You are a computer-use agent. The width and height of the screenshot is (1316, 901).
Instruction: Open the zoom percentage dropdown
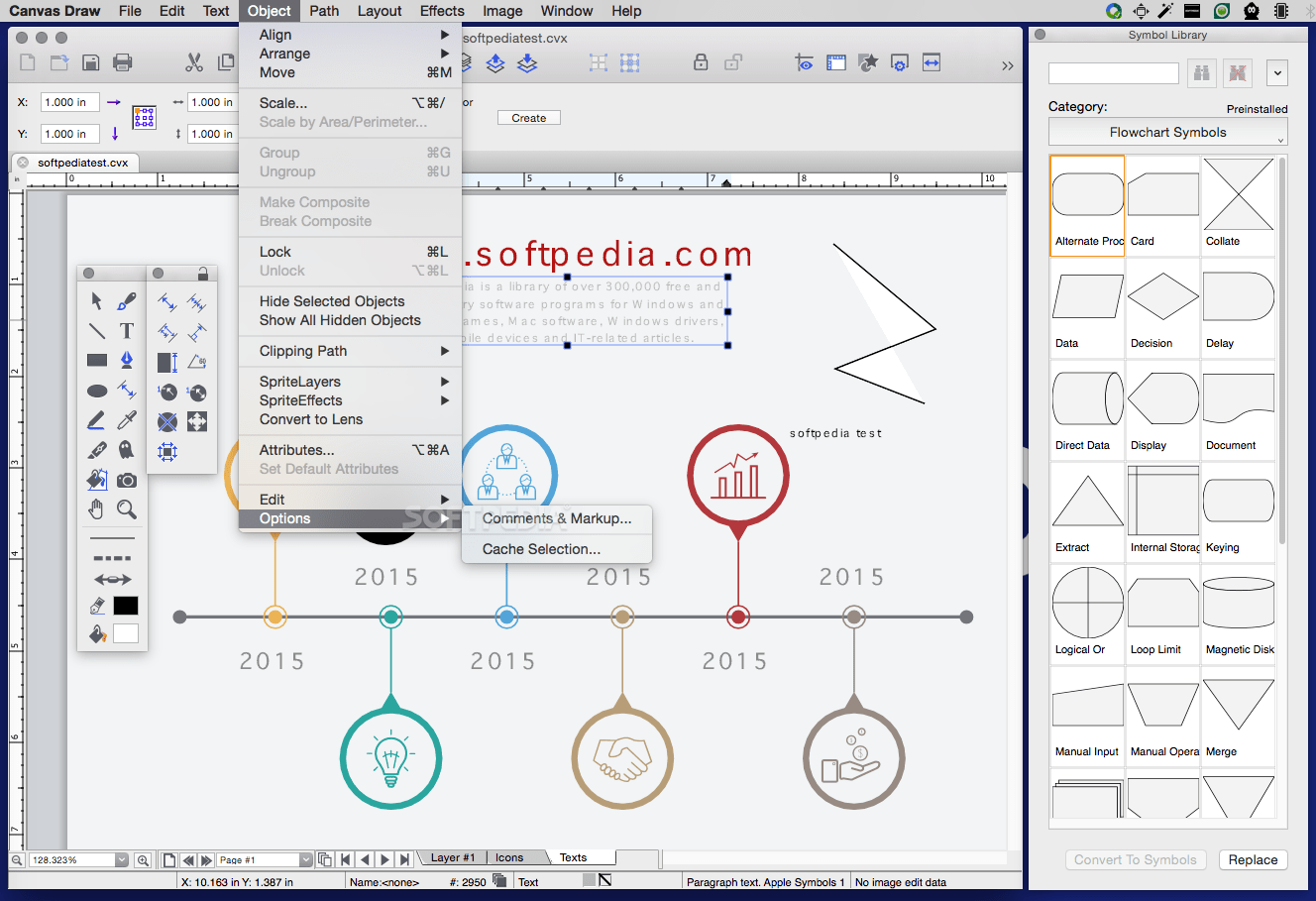point(122,860)
